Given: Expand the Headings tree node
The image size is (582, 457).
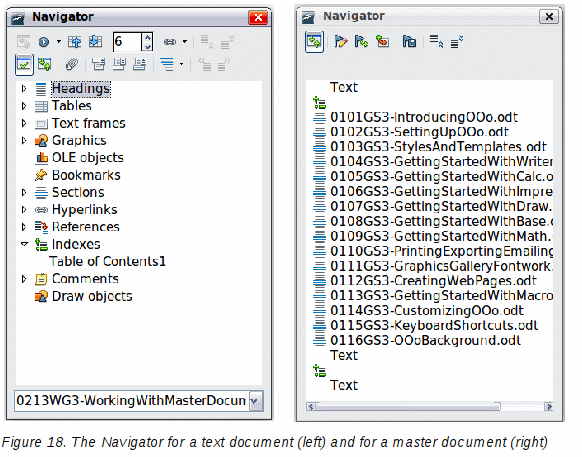Looking at the screenshot, I should click(x=24, y=88).
